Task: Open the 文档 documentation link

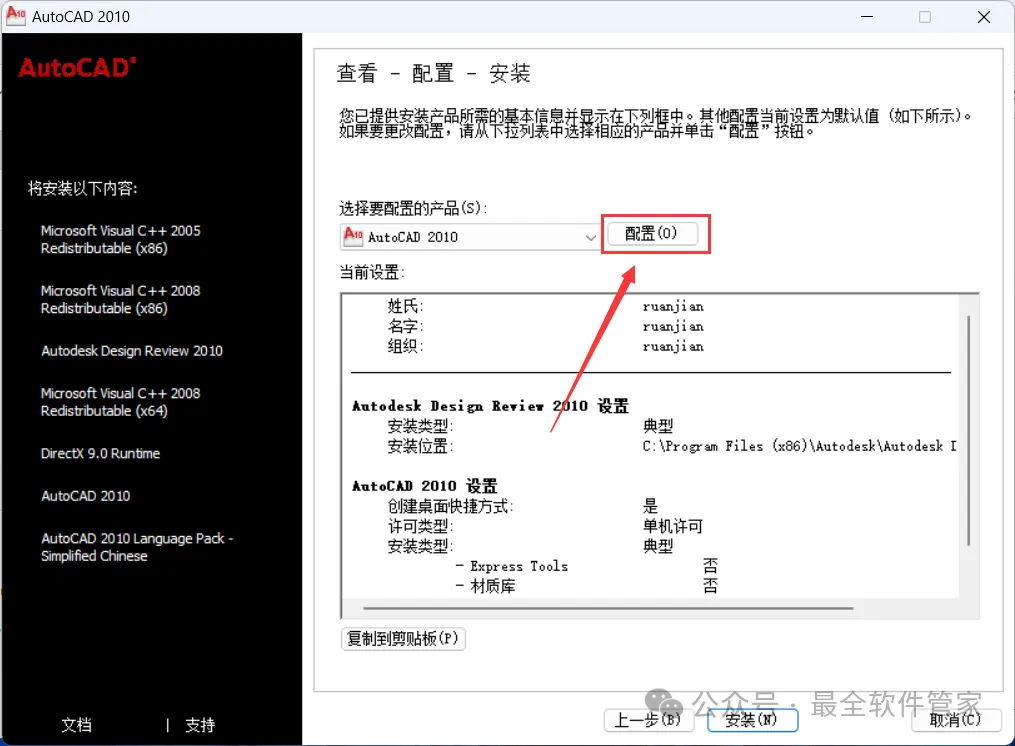Action: click(76, 725)
